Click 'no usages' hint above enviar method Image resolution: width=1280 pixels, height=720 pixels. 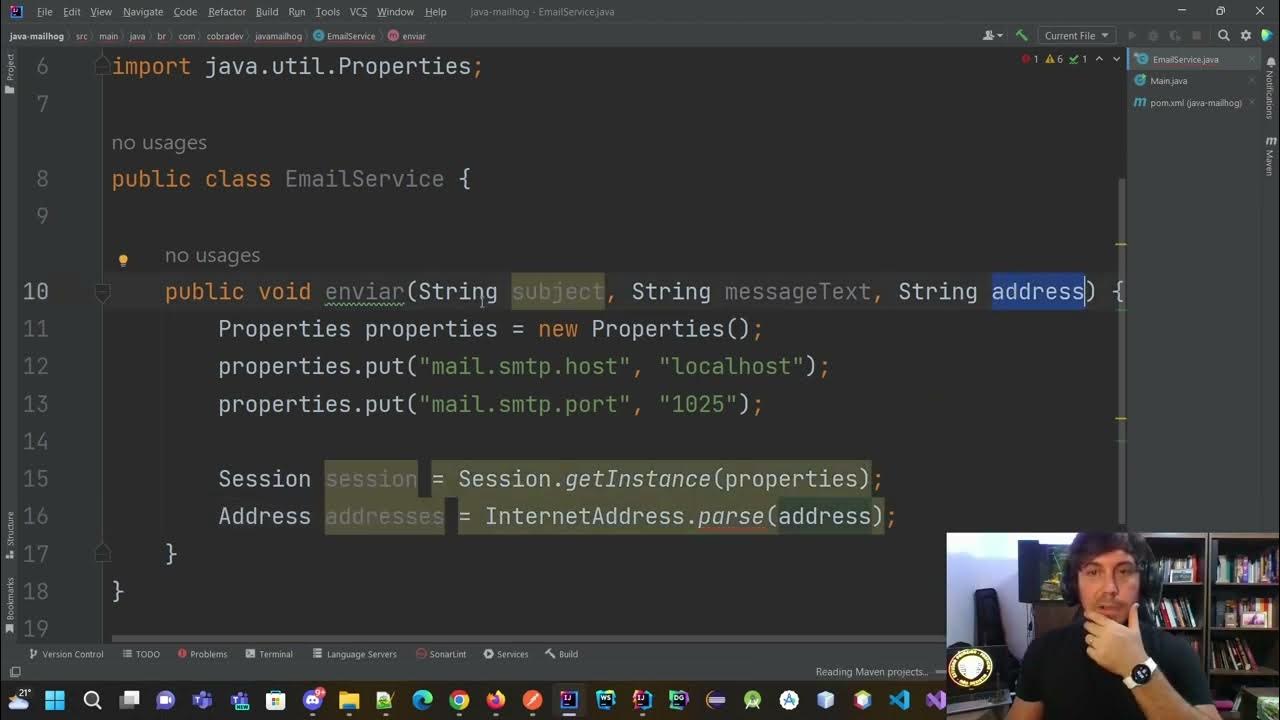click(212, 256)
